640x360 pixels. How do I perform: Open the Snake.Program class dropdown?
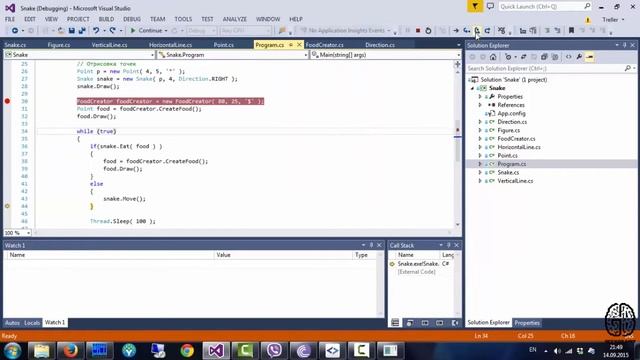[x=306, y=55]
